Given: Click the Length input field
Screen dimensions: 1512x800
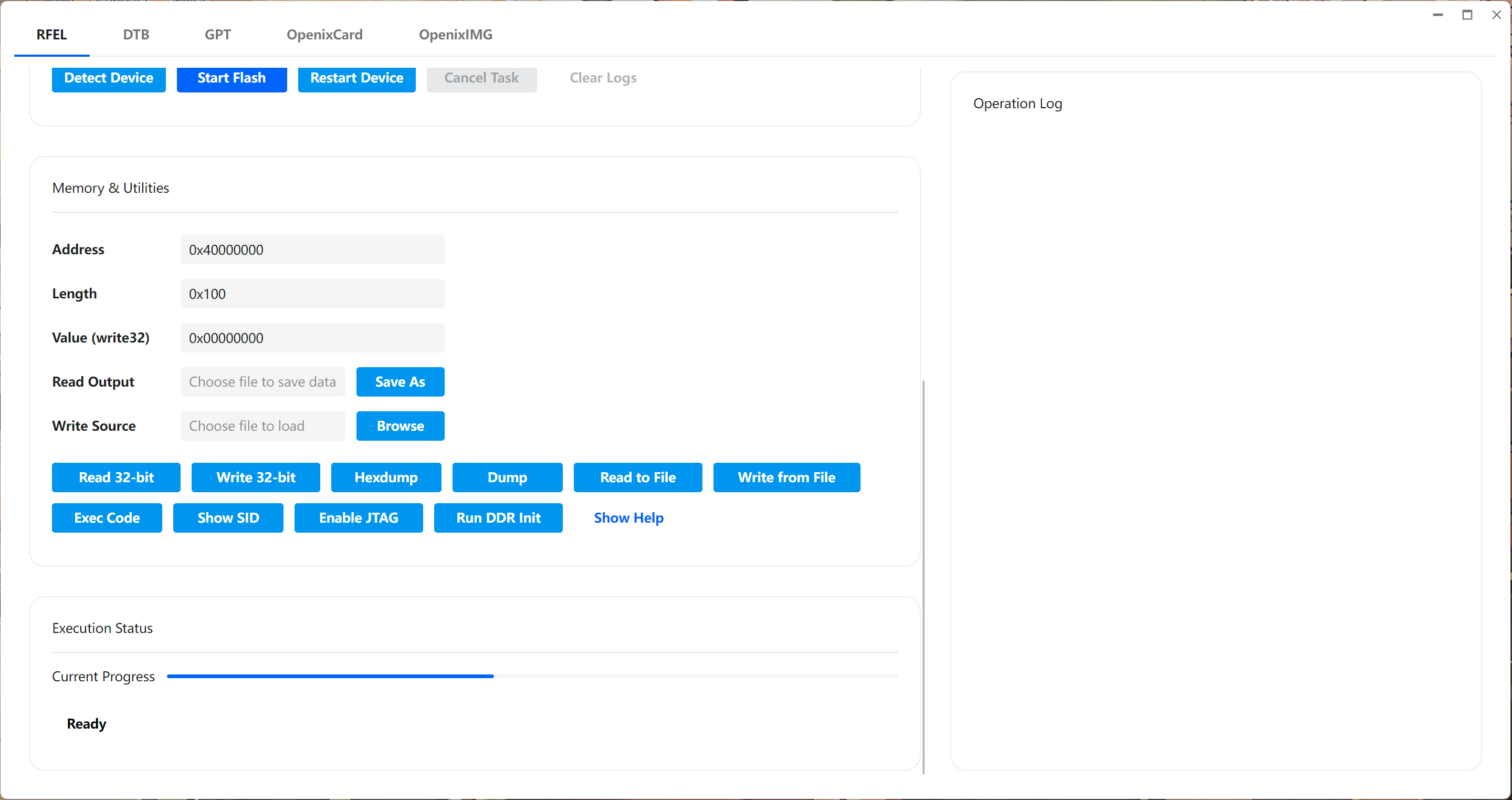Looking at the screenshot, I should click(312, 294).
